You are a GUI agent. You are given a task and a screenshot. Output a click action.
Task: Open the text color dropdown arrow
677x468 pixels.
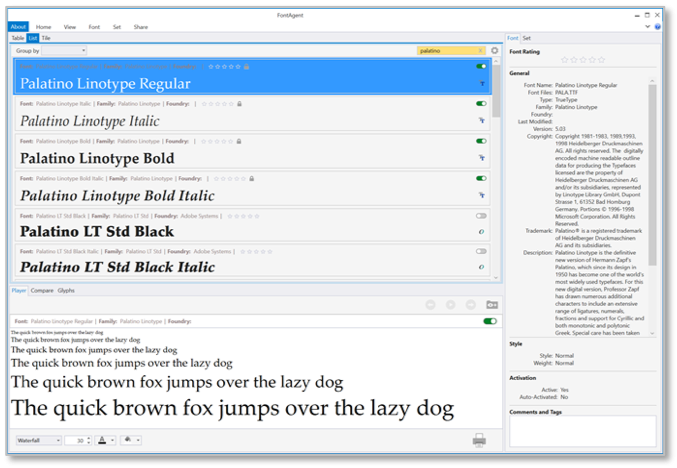click(112, 440)
